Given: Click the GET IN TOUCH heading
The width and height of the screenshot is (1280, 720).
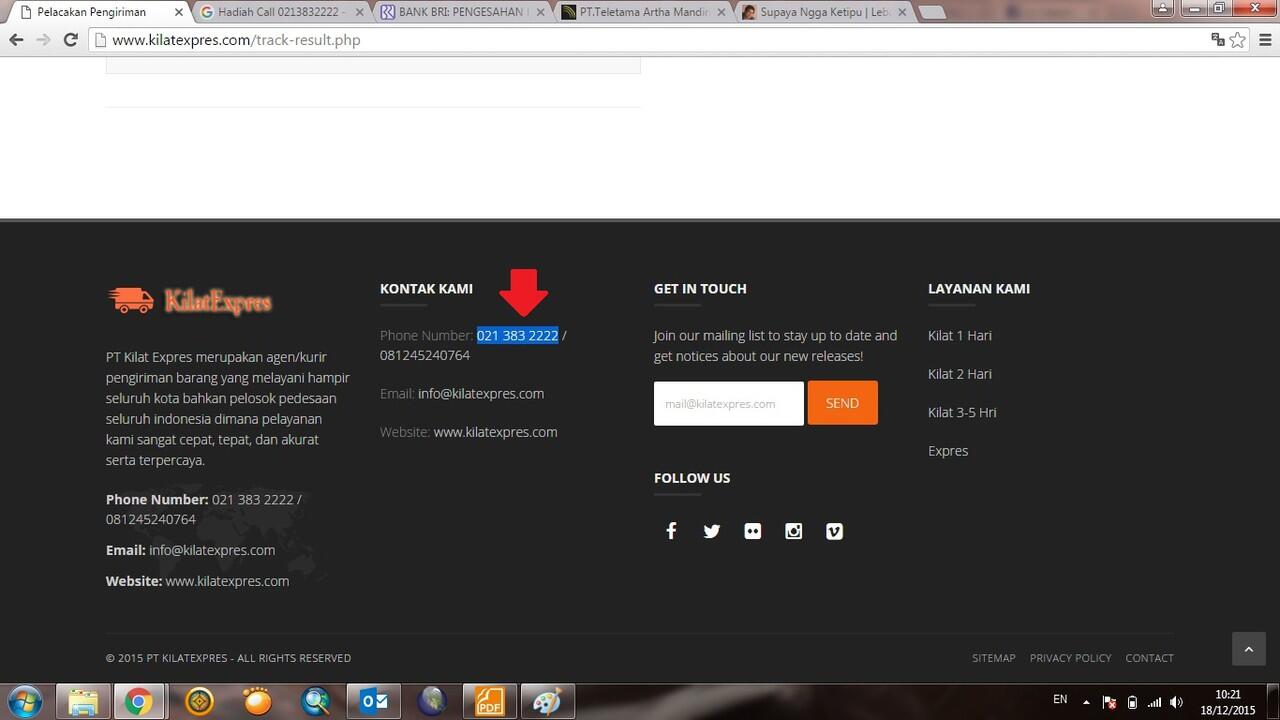Looking at the screenshot, I should [x=700, y=288].
